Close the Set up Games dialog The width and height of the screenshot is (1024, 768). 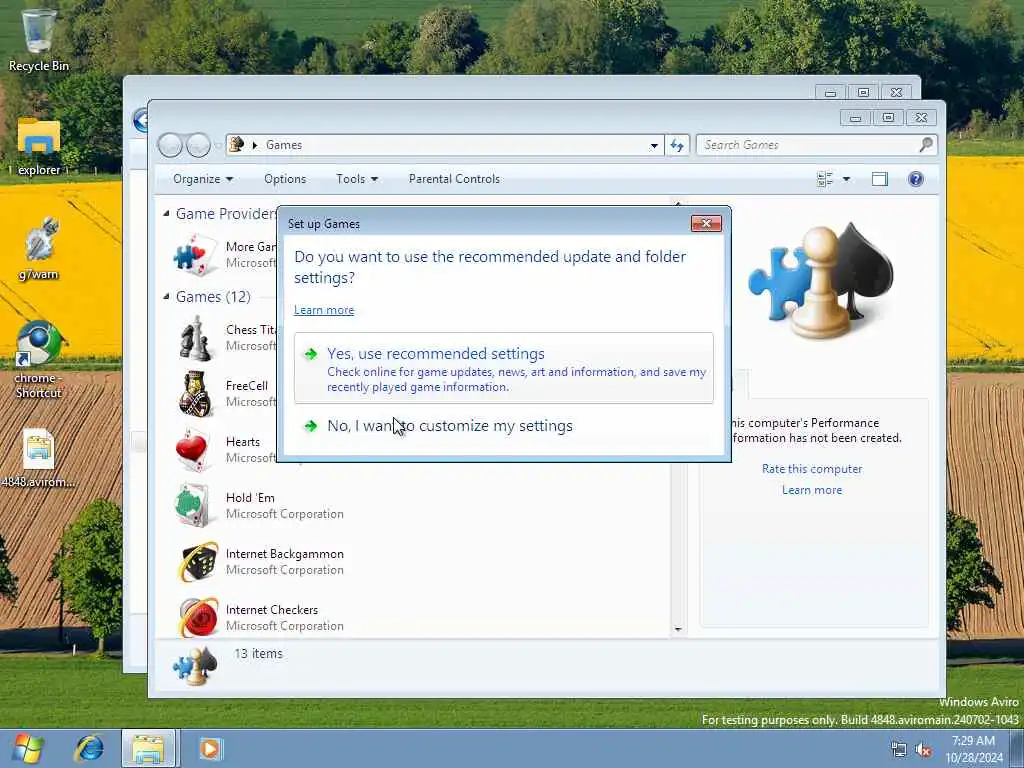706,223
